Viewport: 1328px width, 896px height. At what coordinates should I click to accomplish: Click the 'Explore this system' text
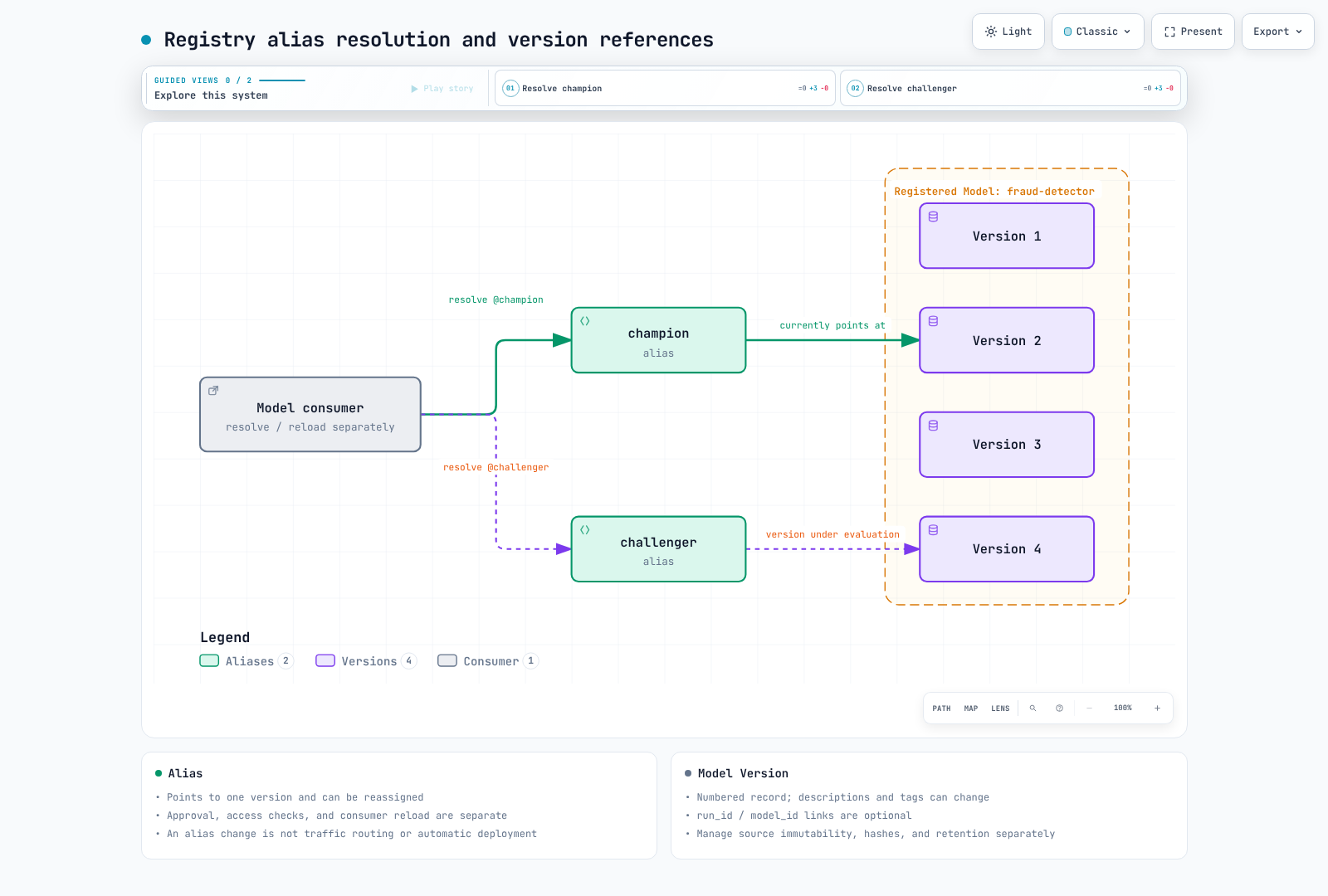coord(211,95)
